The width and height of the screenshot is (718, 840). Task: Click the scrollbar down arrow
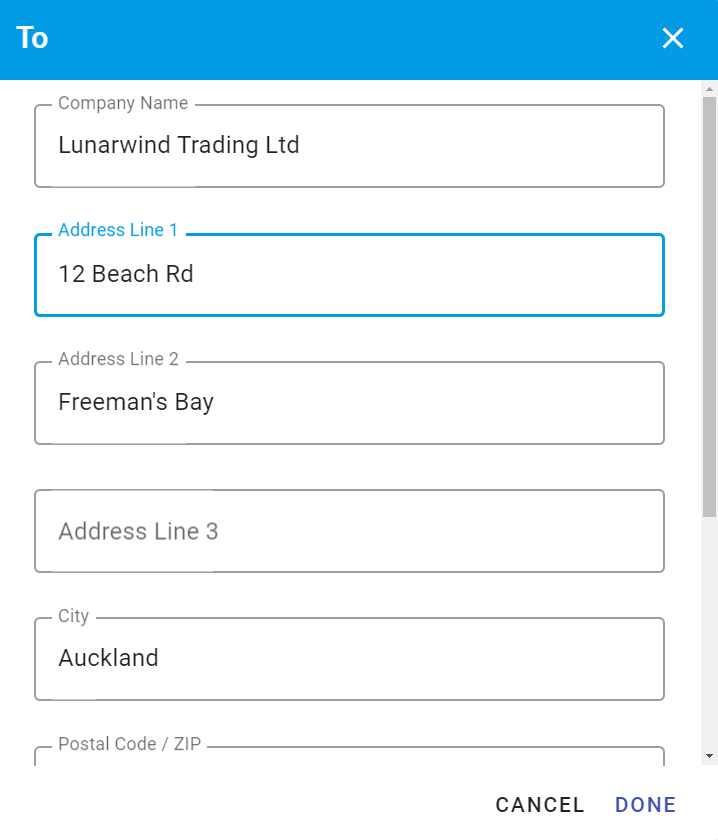point(708,757)
